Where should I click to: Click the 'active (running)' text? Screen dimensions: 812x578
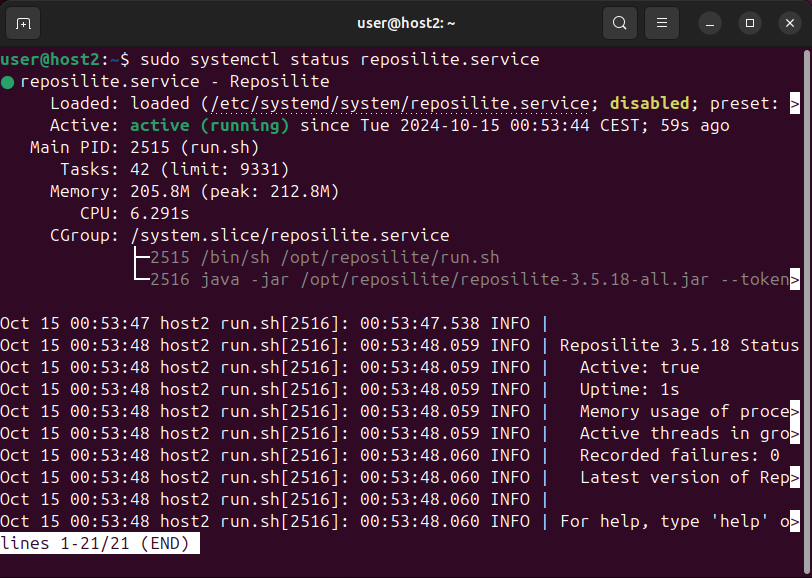pyautogui.click(x=210, y=125)
